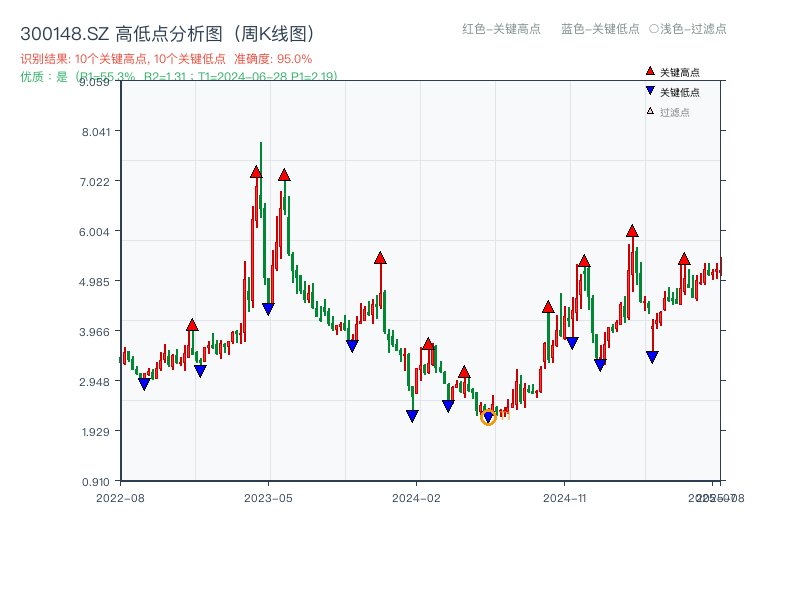Click the 识别结果 accuracy summary text
The image size is (800, 600).
(x=167, y=58)
